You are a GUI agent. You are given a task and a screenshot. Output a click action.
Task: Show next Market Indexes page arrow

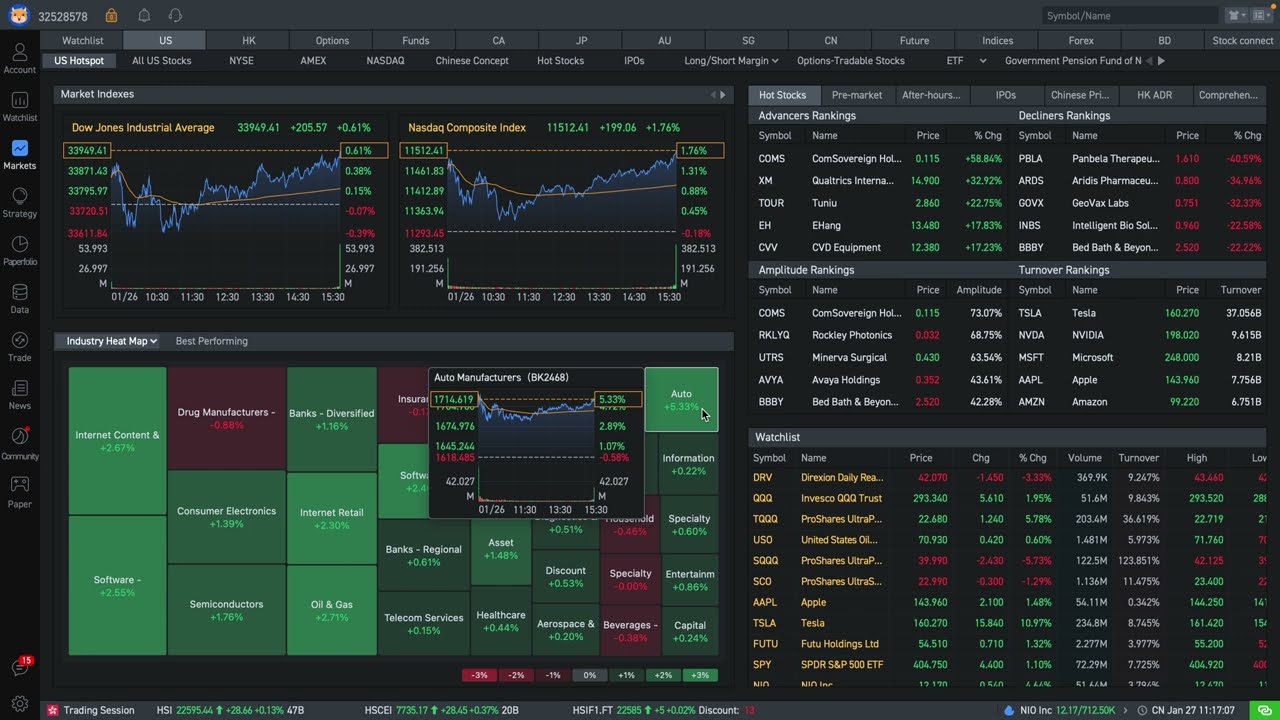click(724, 95)
